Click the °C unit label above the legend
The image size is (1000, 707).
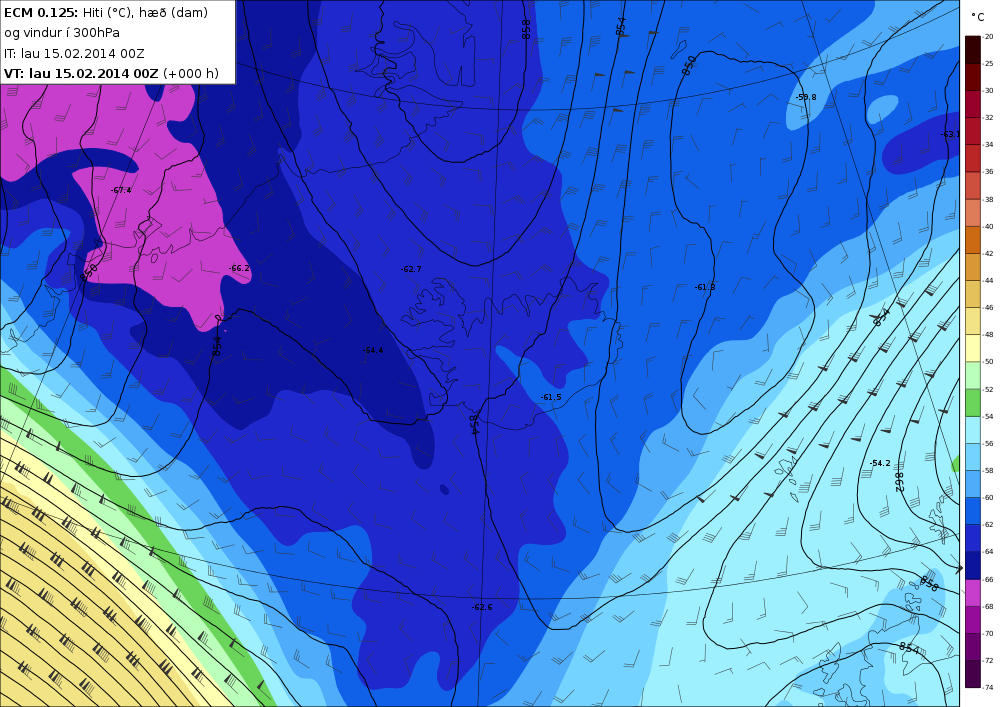click(977, 17)
